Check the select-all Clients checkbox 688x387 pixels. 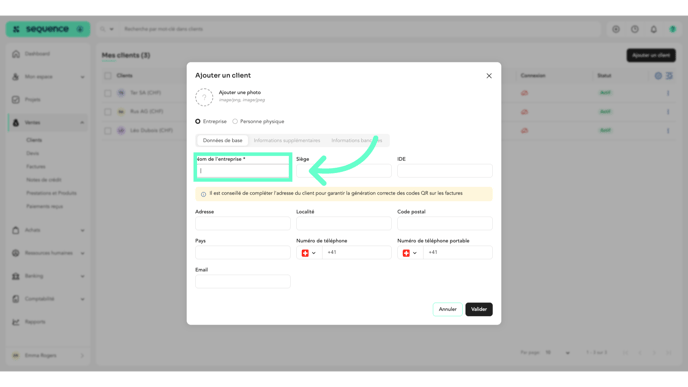coord(108,76)
